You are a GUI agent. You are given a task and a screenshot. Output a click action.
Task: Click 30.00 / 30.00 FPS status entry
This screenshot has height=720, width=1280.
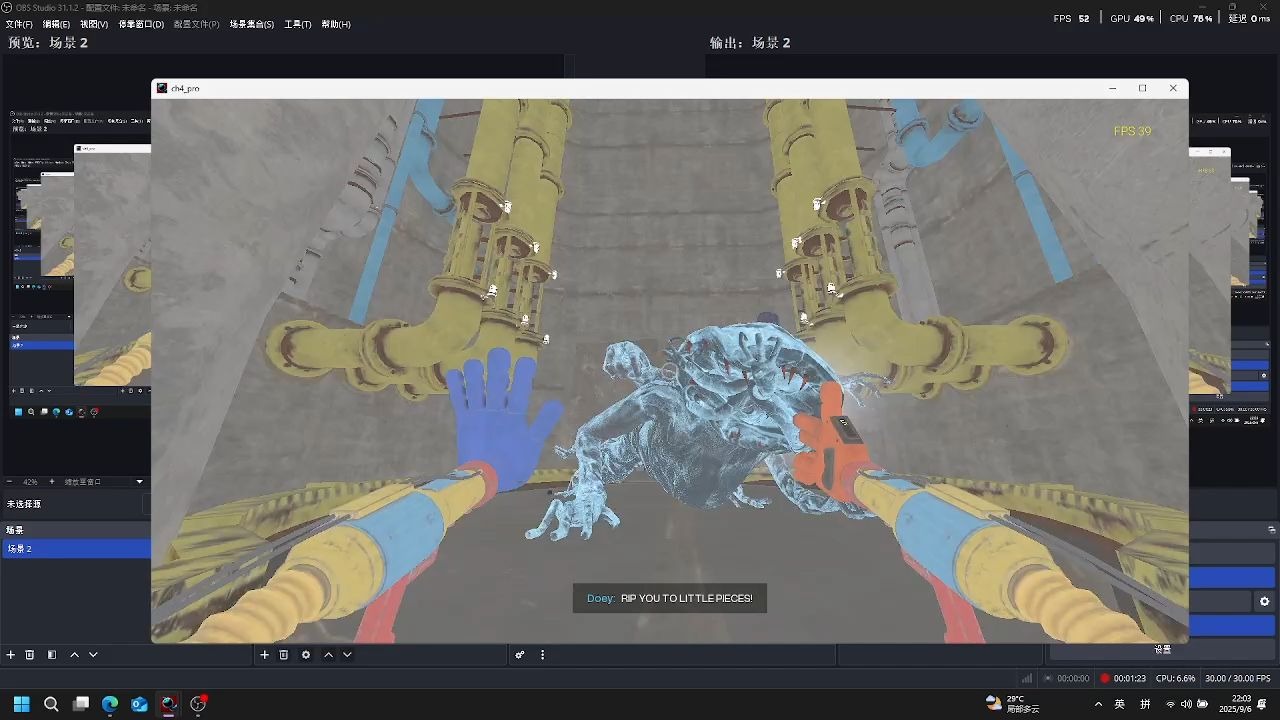click(1238, 678)
